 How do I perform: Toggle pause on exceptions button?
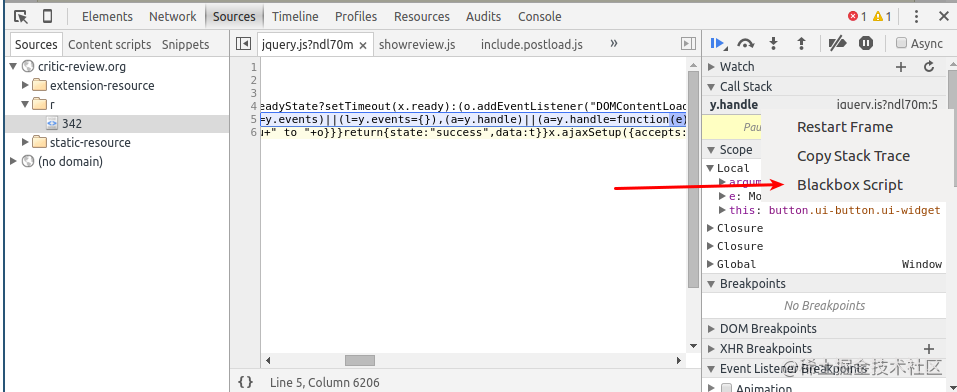point(865,43)
